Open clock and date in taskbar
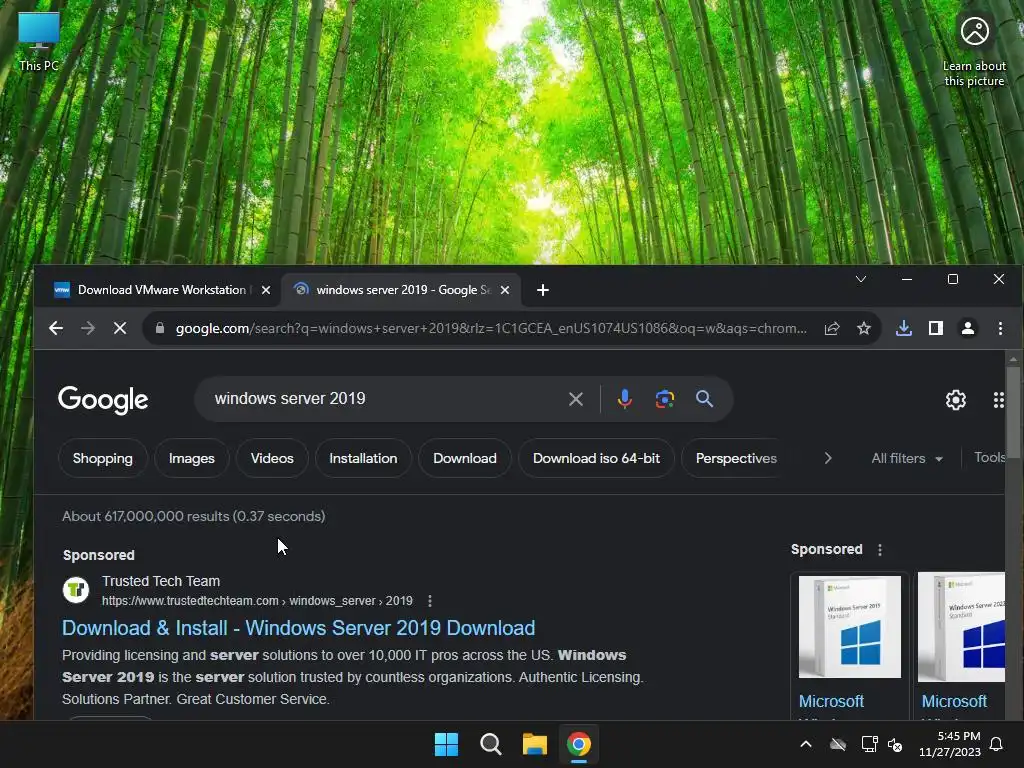 949,744
